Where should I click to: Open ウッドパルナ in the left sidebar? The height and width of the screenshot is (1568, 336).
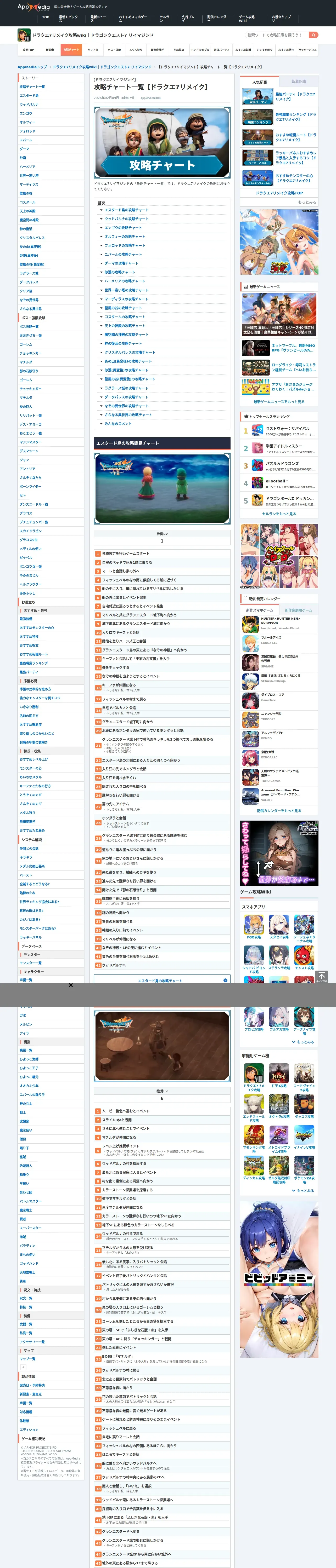pos(29,105)
